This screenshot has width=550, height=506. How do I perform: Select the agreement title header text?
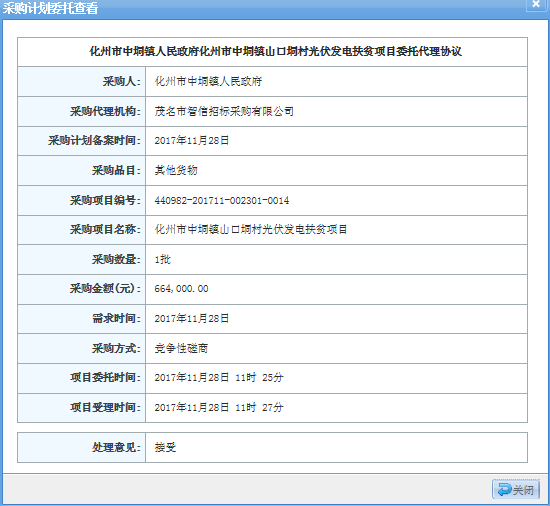pos(275,52)
